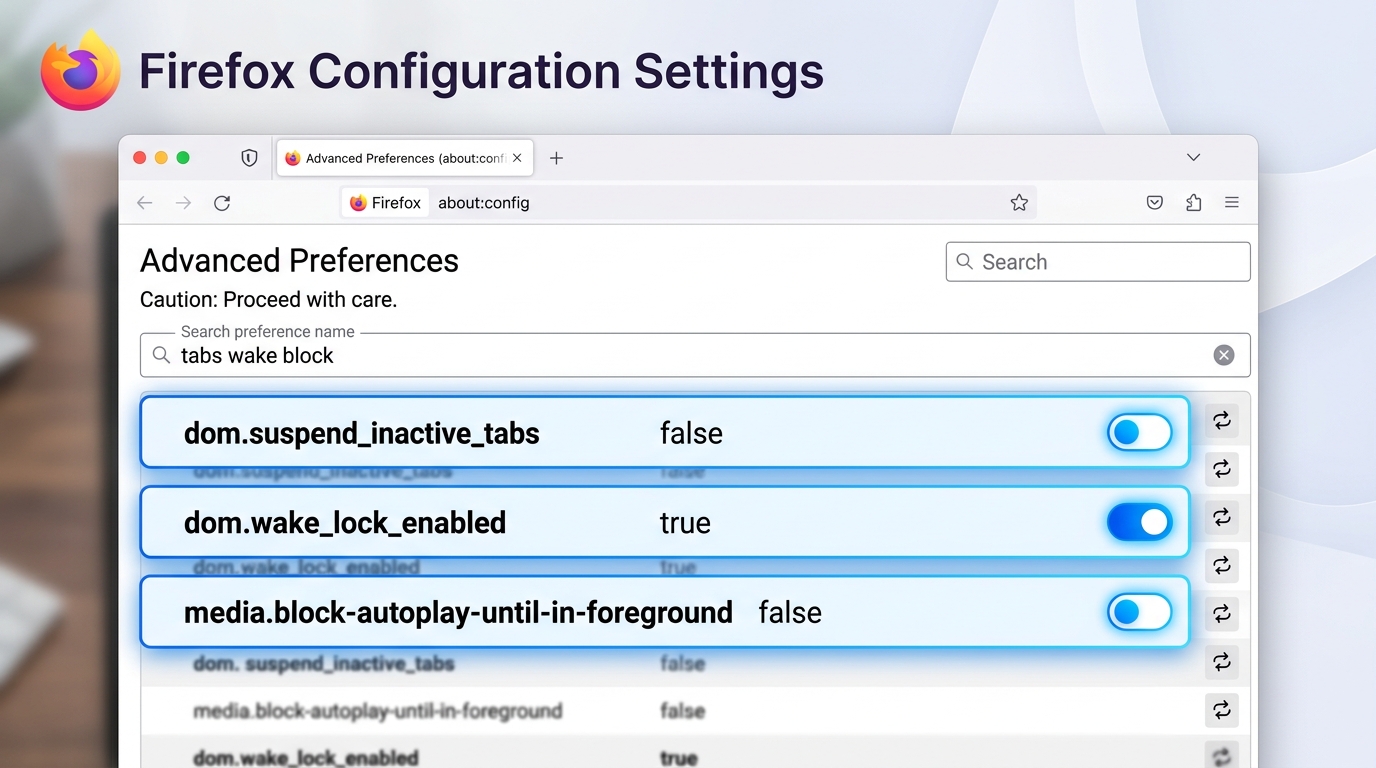Click the Advanced Preferences heading

click(x=299, y=261)
